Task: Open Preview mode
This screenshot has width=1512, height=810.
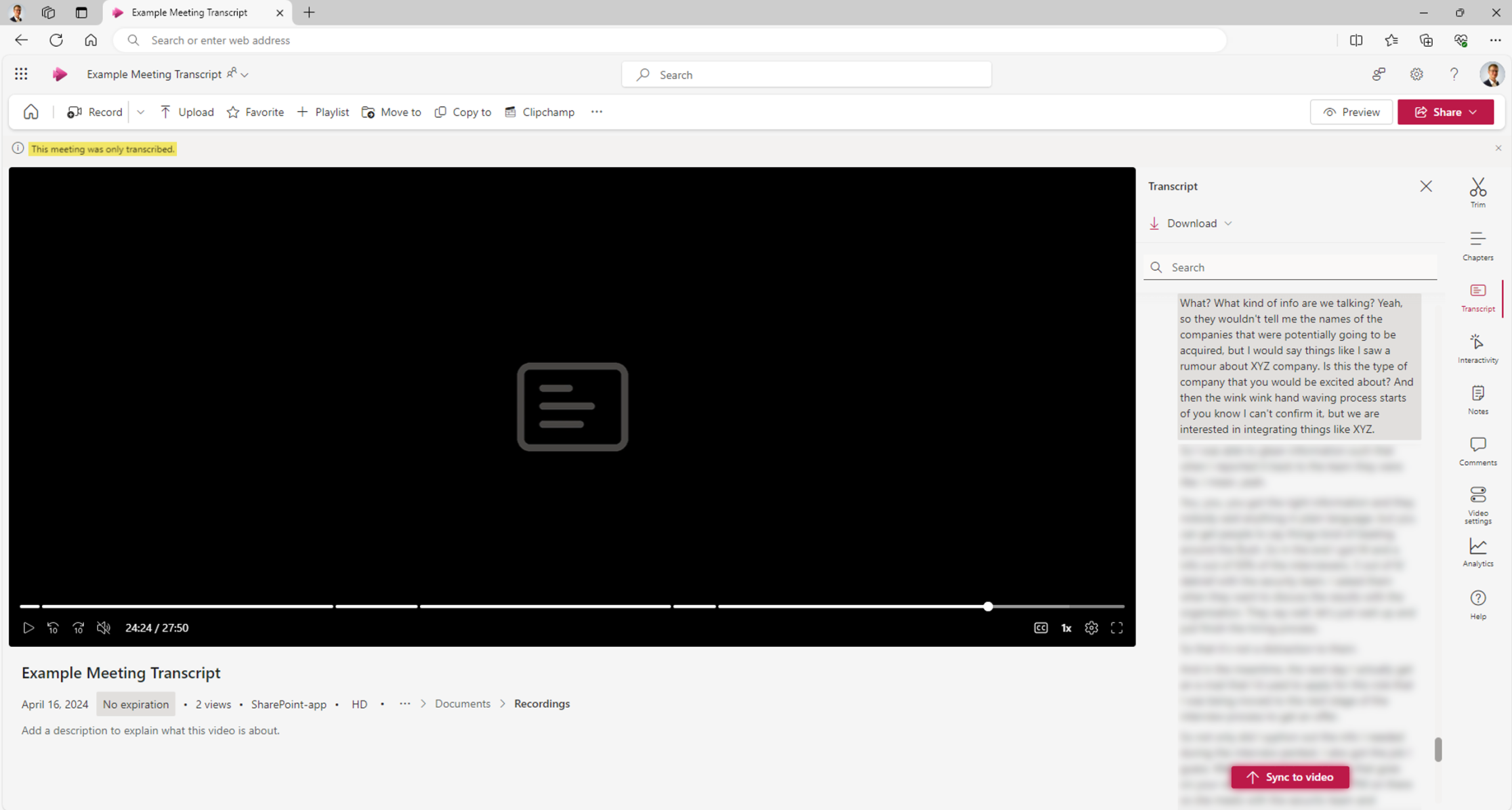Action: pos(1351,112)
